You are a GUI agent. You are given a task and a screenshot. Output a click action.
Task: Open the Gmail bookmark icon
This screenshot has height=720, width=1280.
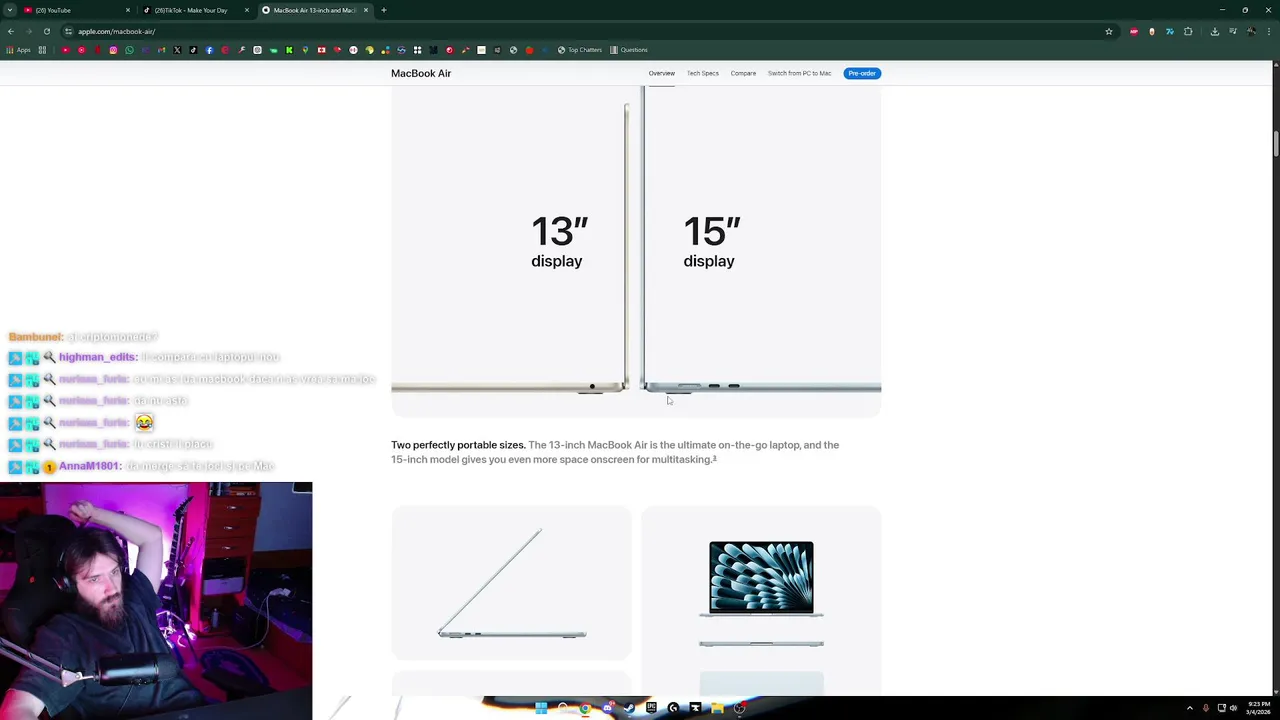[x=161, y=50]
